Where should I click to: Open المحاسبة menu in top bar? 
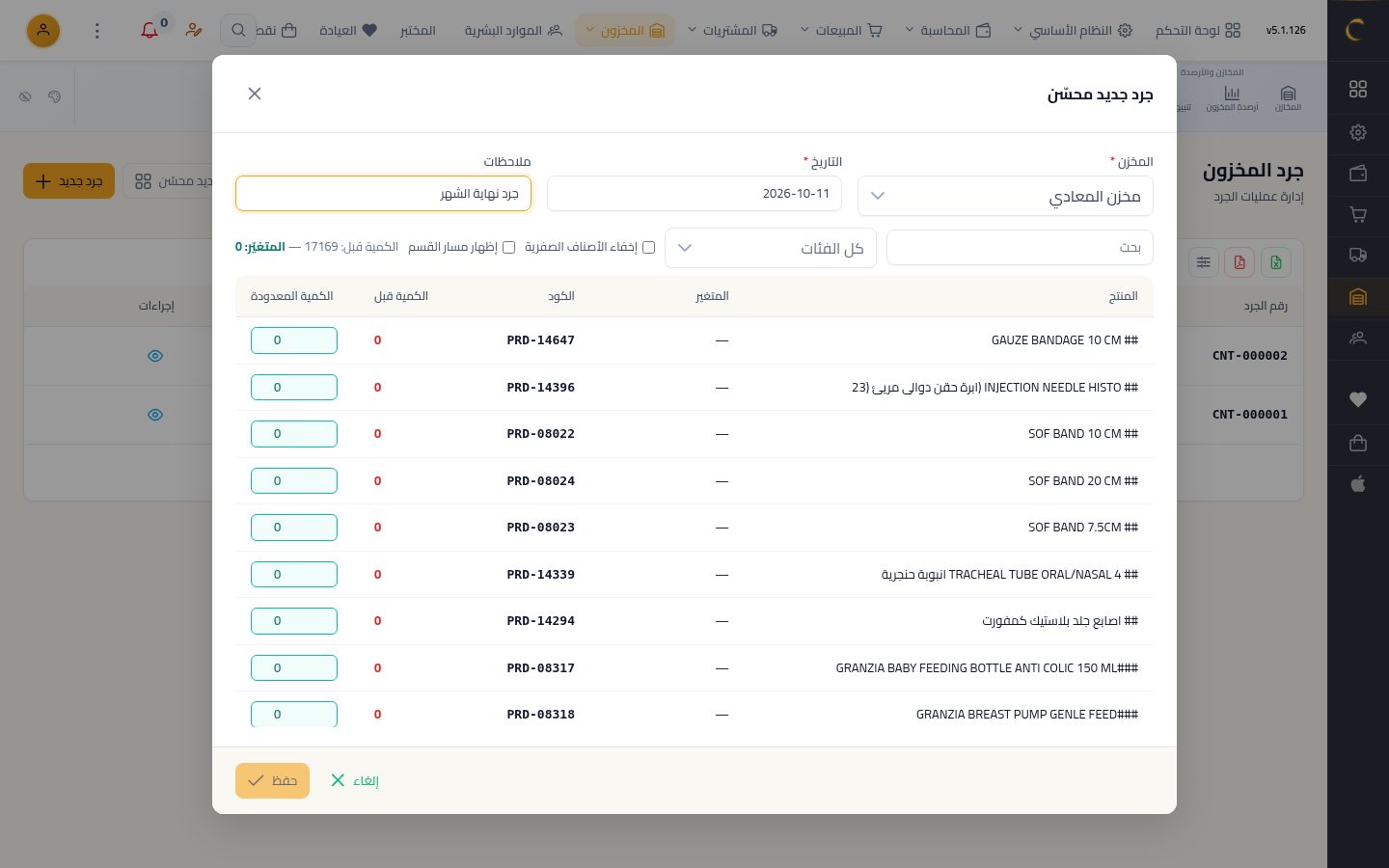947,31
